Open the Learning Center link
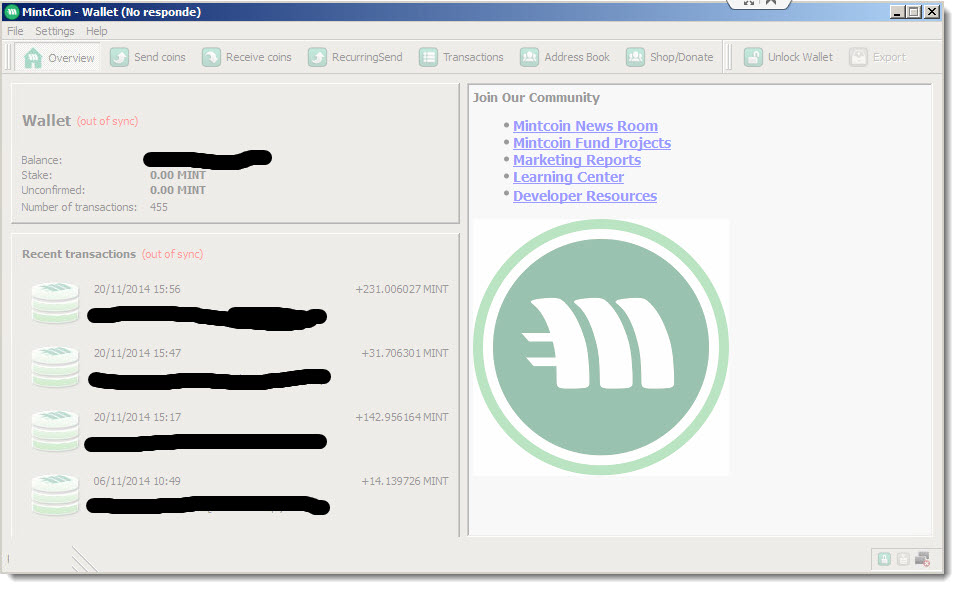The width and height of the screenshot is (959, 589). (568, 177)
